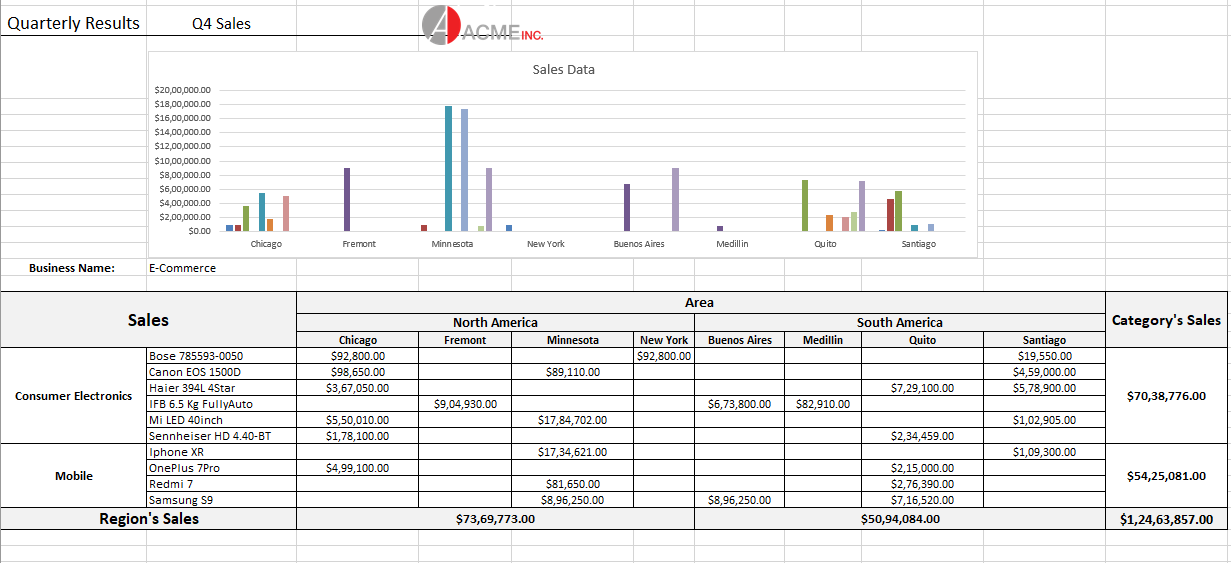
Task: Select the $5,78,900.00 Santiago cell
Action: (x=1044, y=388)
